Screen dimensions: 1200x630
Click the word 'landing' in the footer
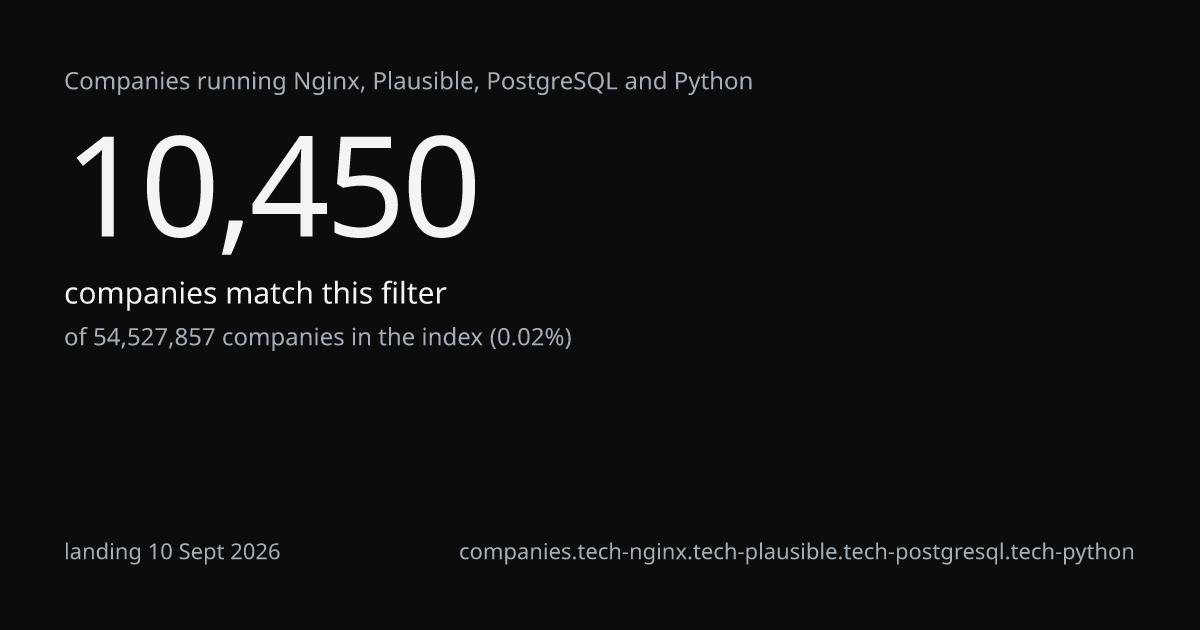pyautogui.click(x=103, y=551)
